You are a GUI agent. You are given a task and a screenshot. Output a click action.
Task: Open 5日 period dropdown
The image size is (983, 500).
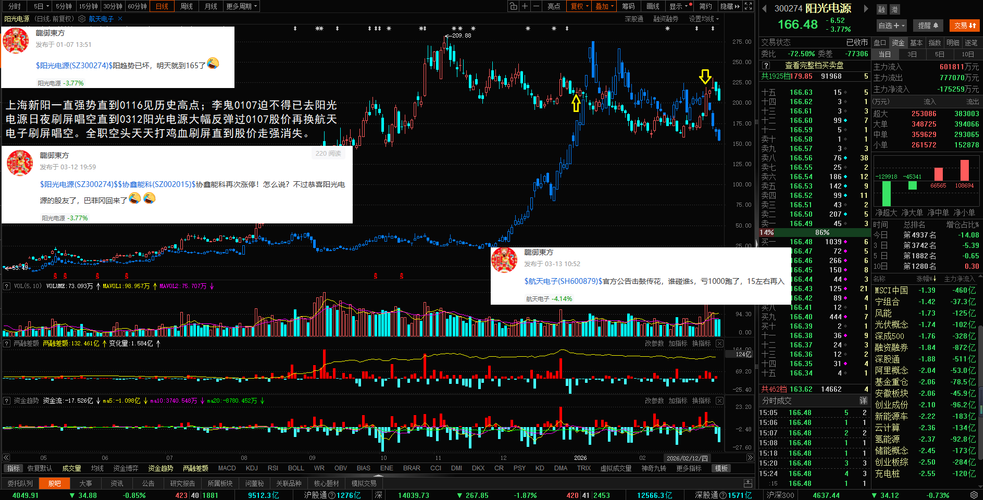click(41, 6)
